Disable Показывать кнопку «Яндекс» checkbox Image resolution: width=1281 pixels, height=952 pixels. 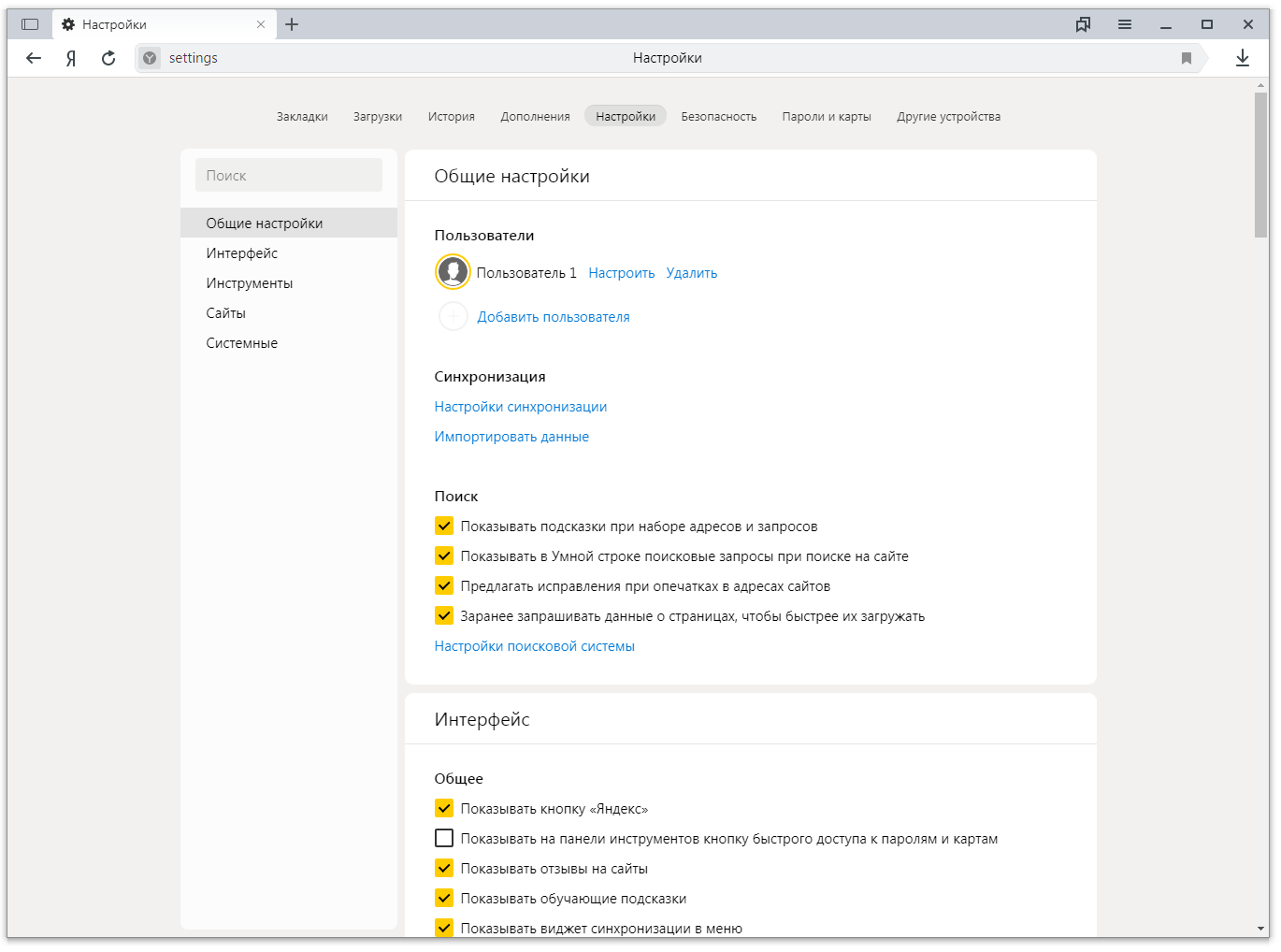(444, 809)
